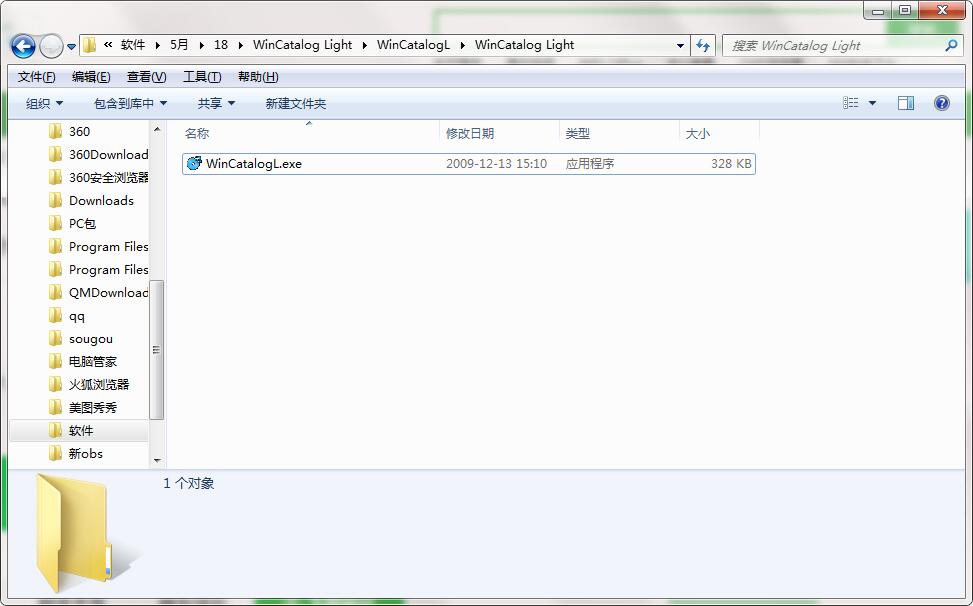
Task: Click the magnifier icon in the search box
Action: coord(951,45)
